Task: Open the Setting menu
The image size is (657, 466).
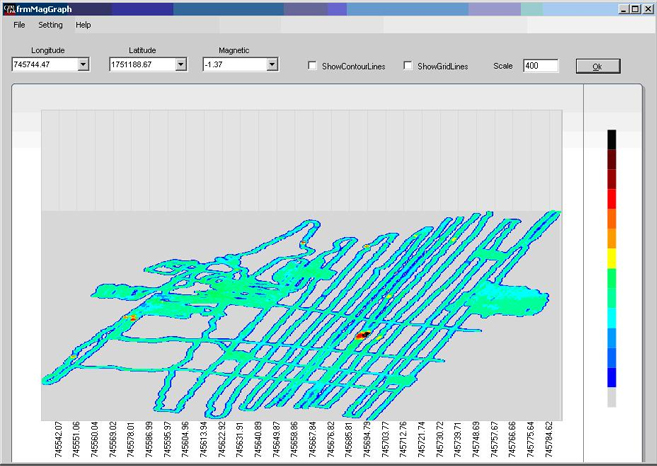Action: click(50, 25)
